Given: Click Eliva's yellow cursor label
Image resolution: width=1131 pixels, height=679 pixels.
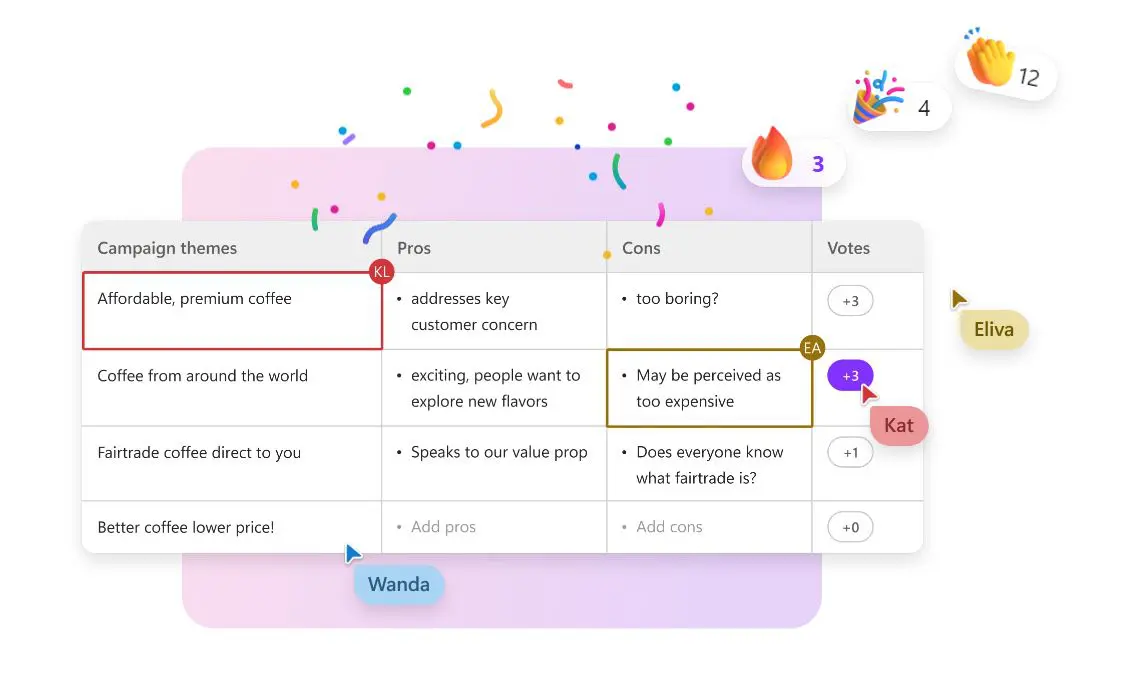Looking at the screenshot, I should pos(994,330).
